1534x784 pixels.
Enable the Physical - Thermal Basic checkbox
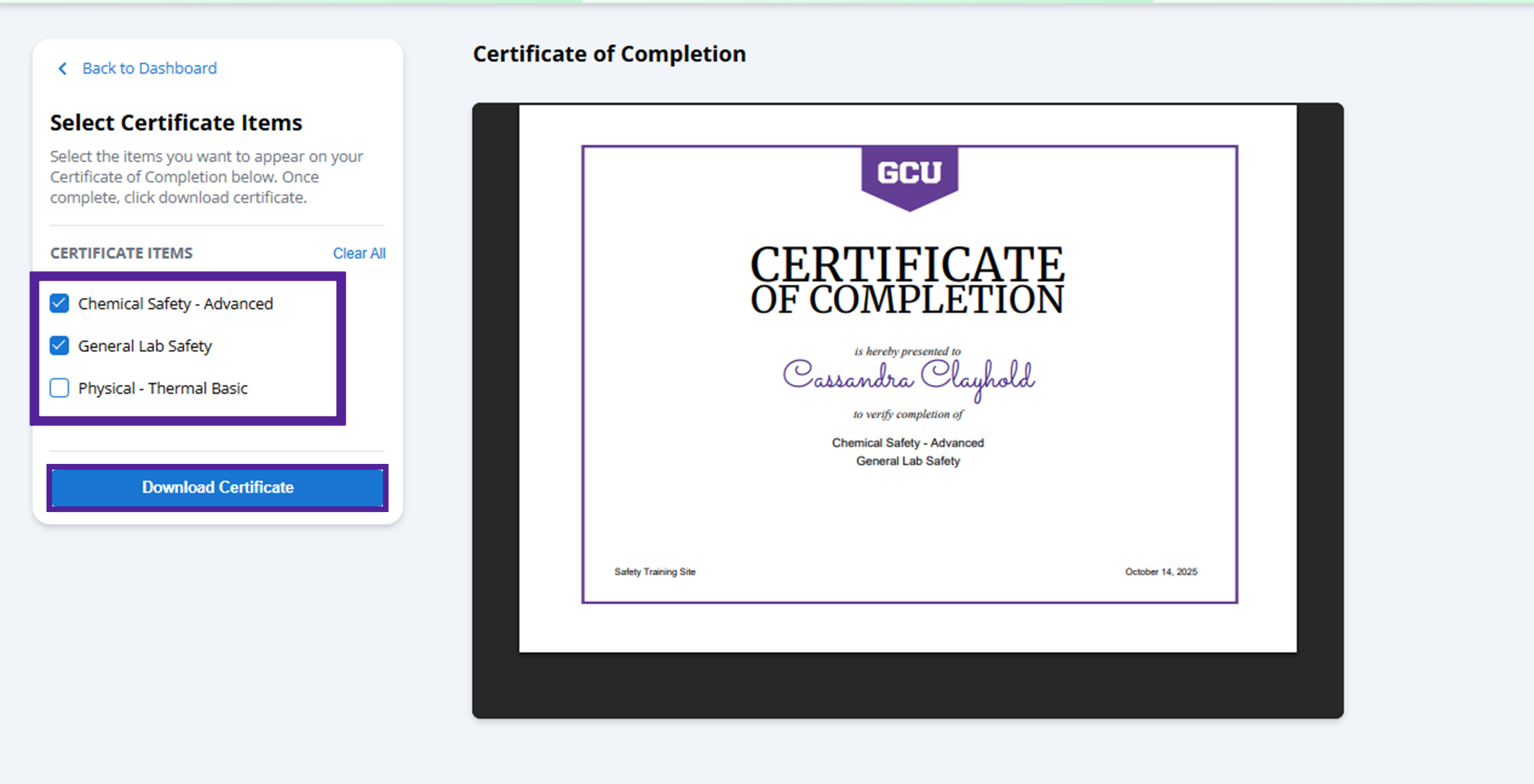[x=59, y=388]
